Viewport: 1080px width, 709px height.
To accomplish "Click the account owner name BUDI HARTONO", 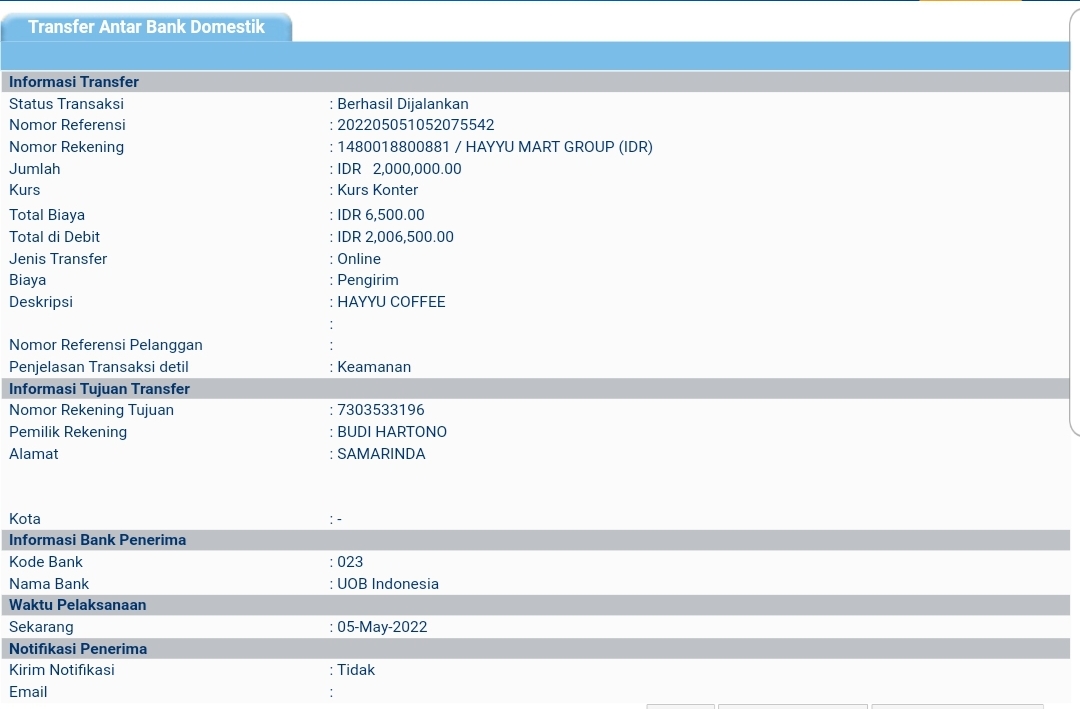I will tap(392, 432).
